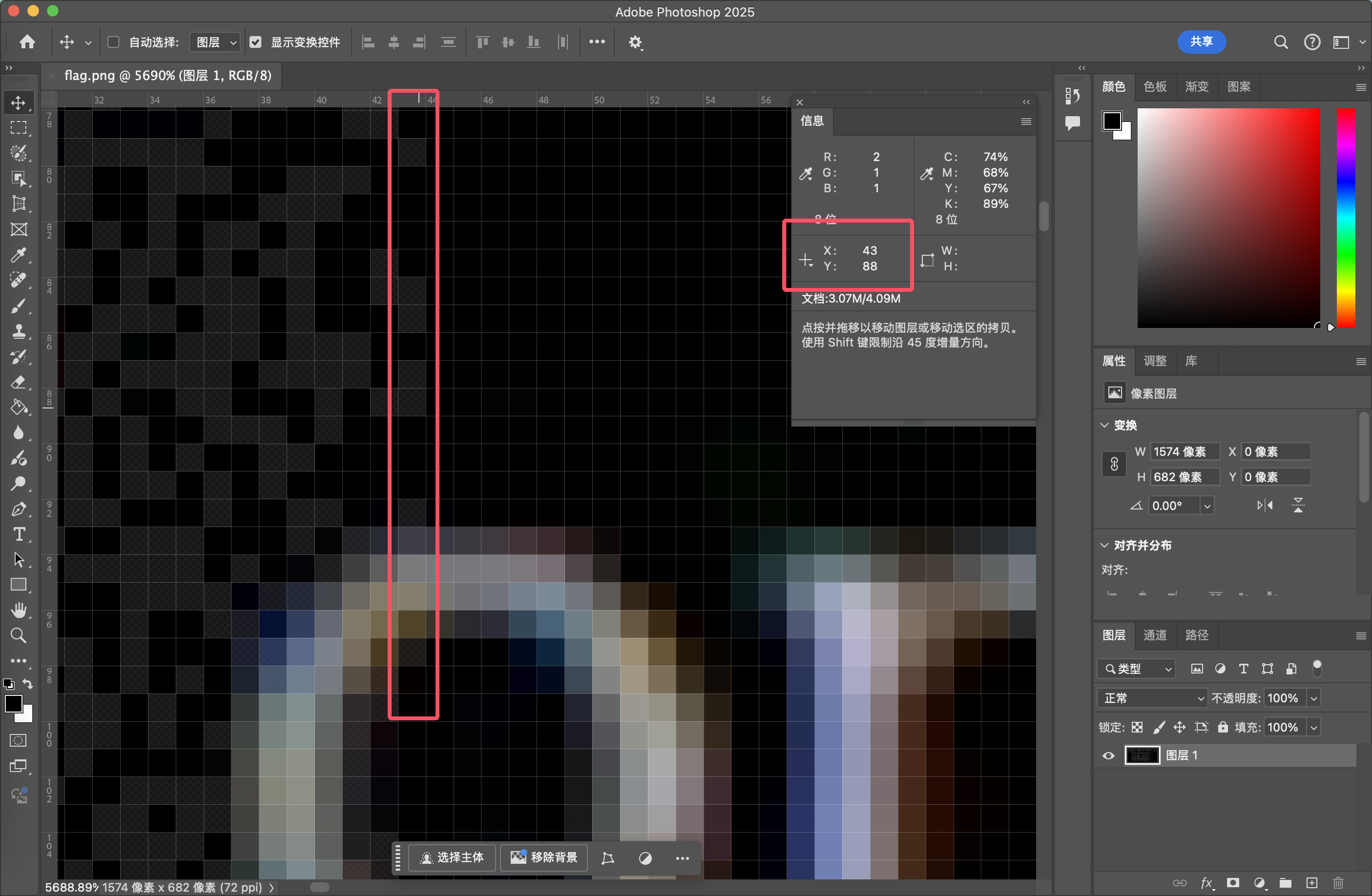1372x896 pixels.
Task: Select the Eyedropper tool
Action: tap(19, 255)
